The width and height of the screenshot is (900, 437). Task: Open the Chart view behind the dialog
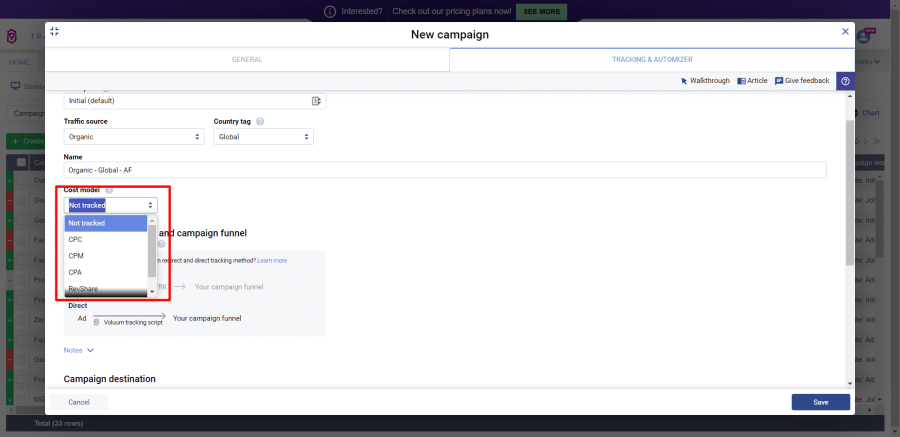click(866, 113)
